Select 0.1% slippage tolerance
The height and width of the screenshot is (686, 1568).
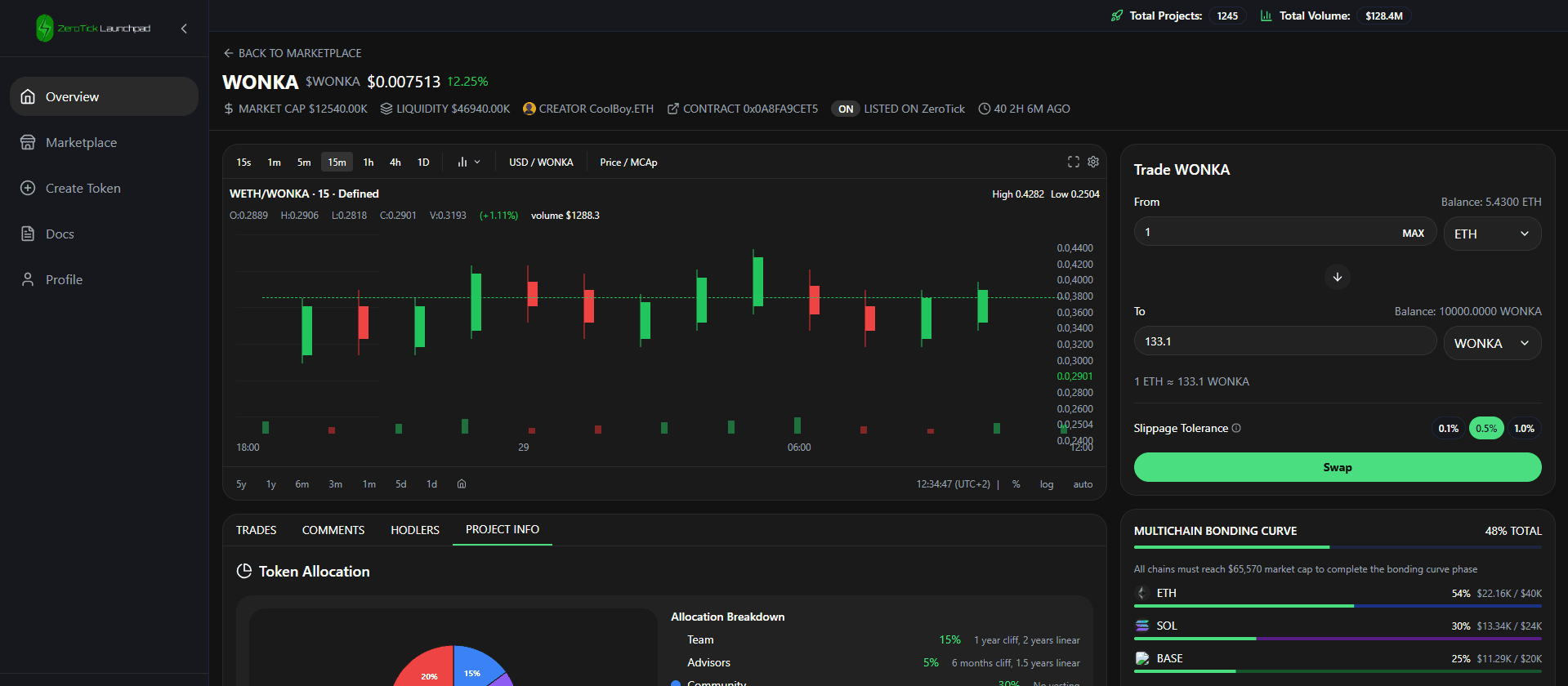tap(1449, 428)
